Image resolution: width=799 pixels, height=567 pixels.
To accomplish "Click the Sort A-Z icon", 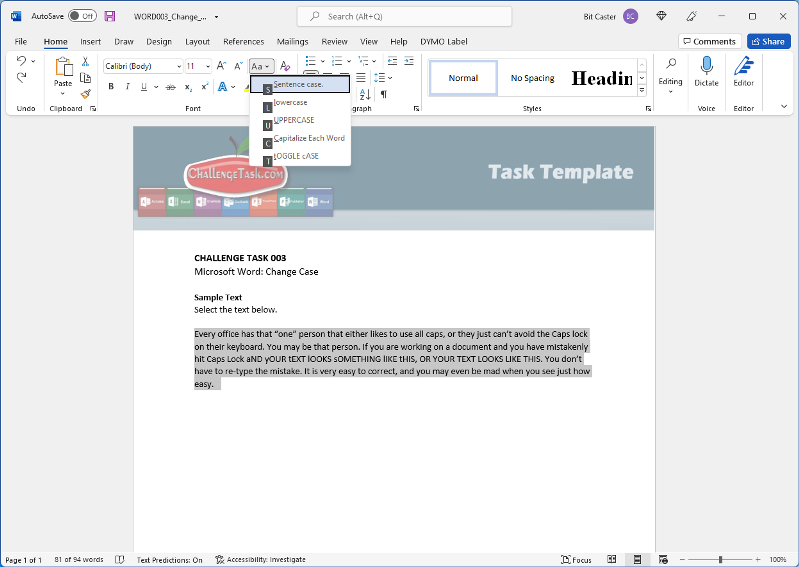I will coord(365,94).
